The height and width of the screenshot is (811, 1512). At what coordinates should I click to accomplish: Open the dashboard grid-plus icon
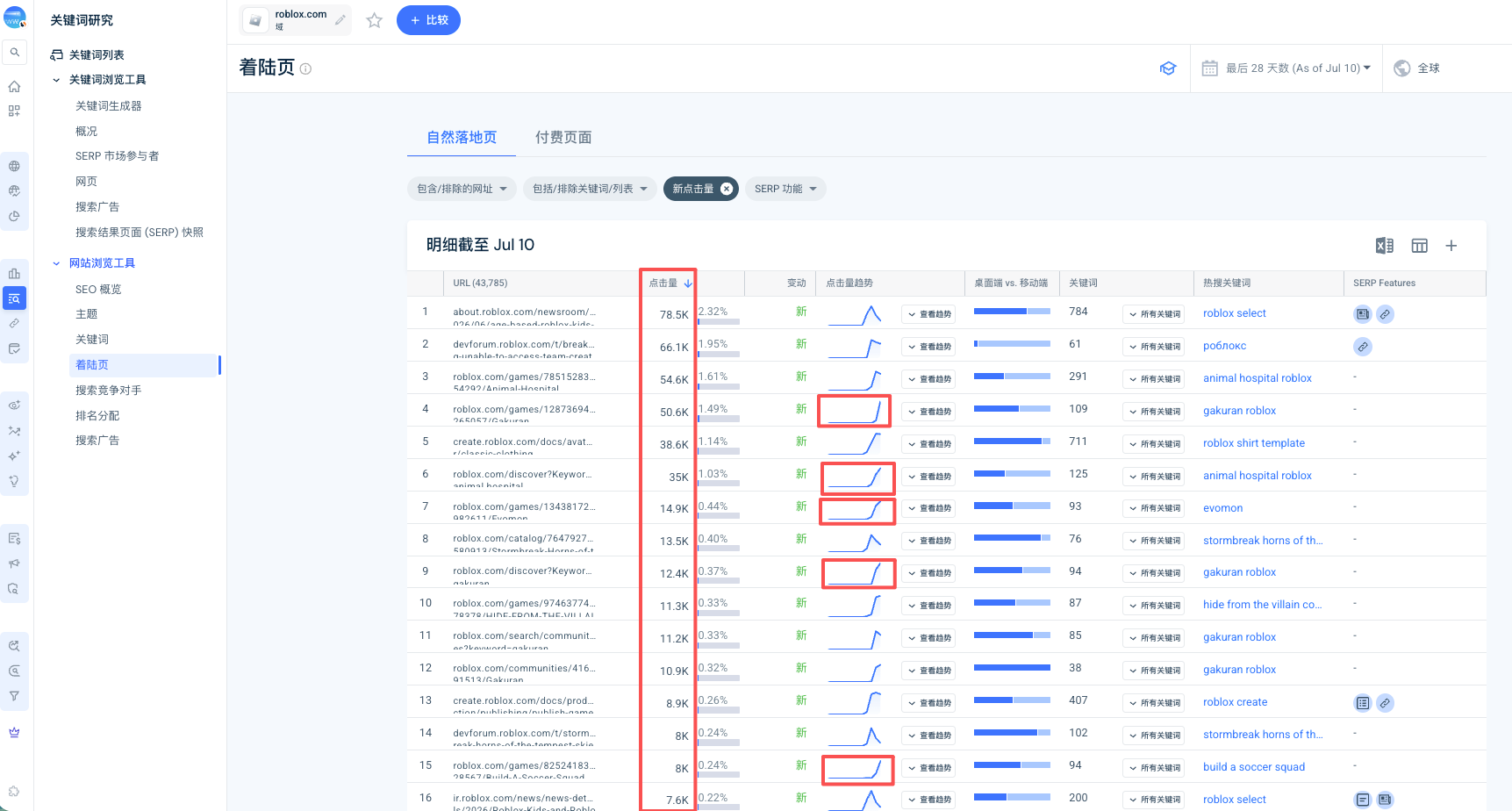pos(14,111)
